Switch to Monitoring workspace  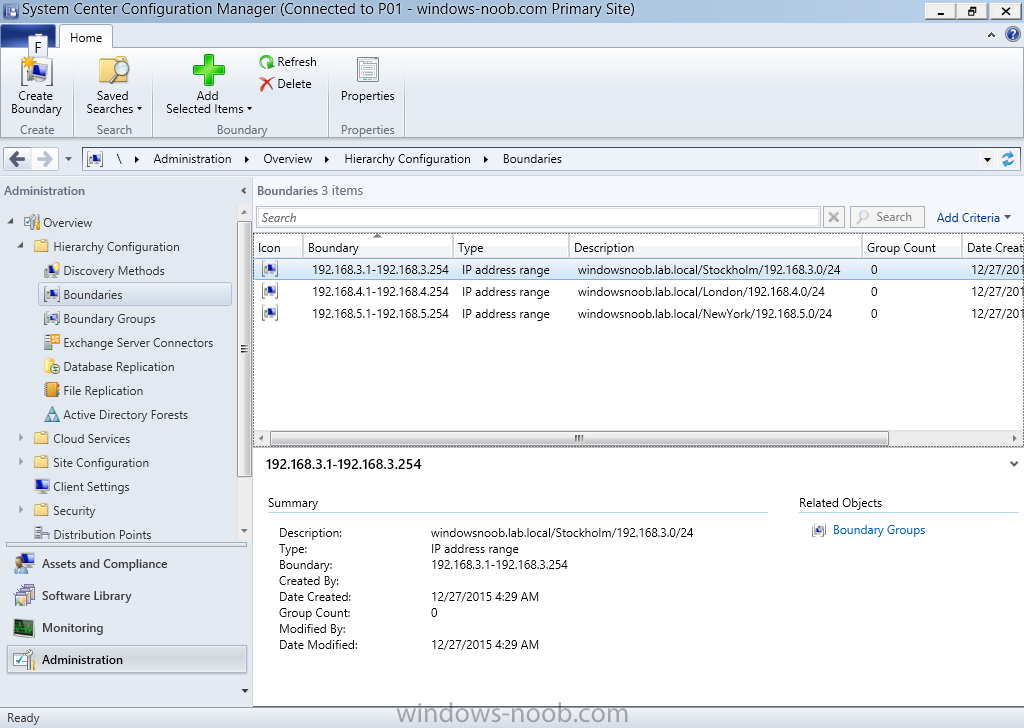click(127, 627)
